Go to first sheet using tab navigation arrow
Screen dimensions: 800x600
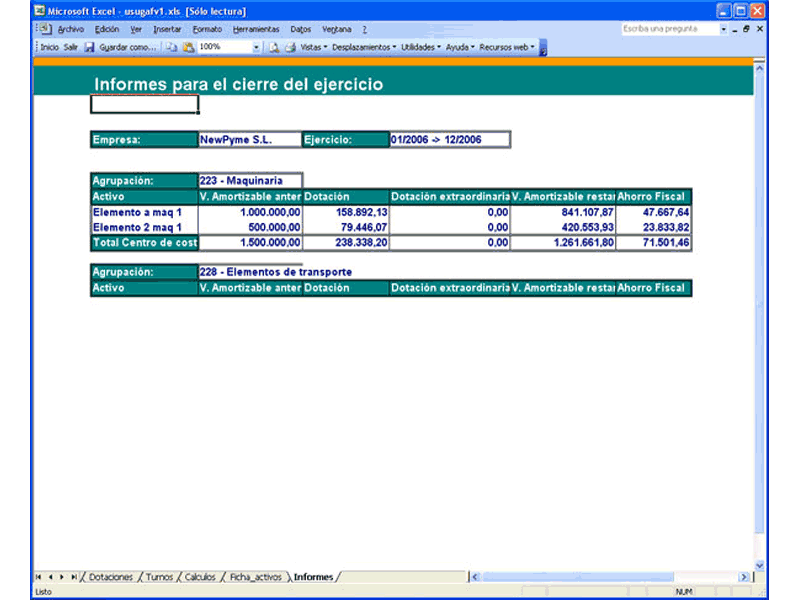click(x=38, y=577)
